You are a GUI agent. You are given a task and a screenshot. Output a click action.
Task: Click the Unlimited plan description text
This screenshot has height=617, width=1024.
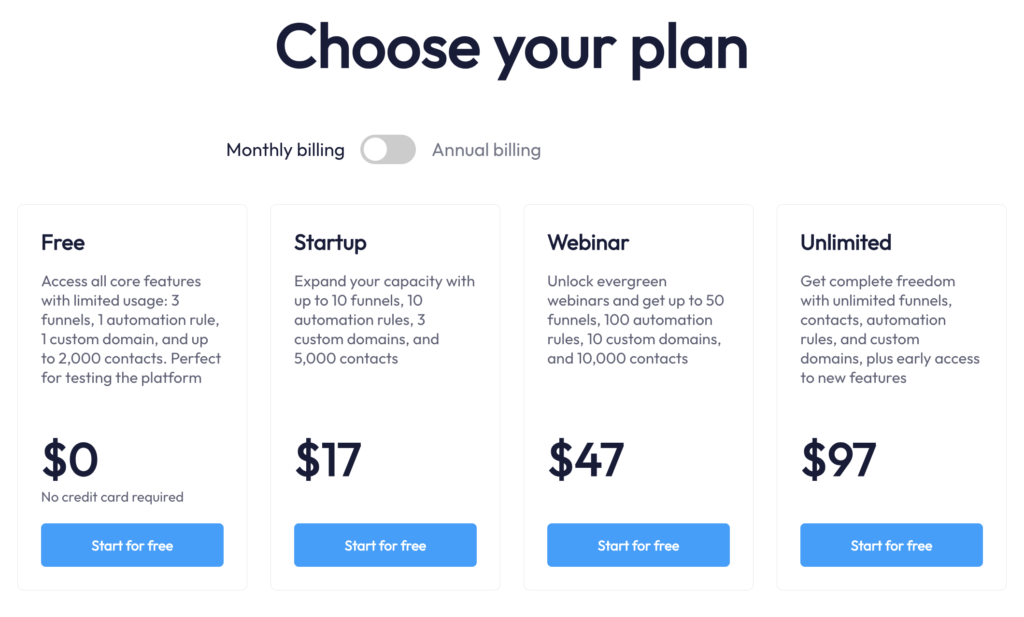tap(890, 329)
